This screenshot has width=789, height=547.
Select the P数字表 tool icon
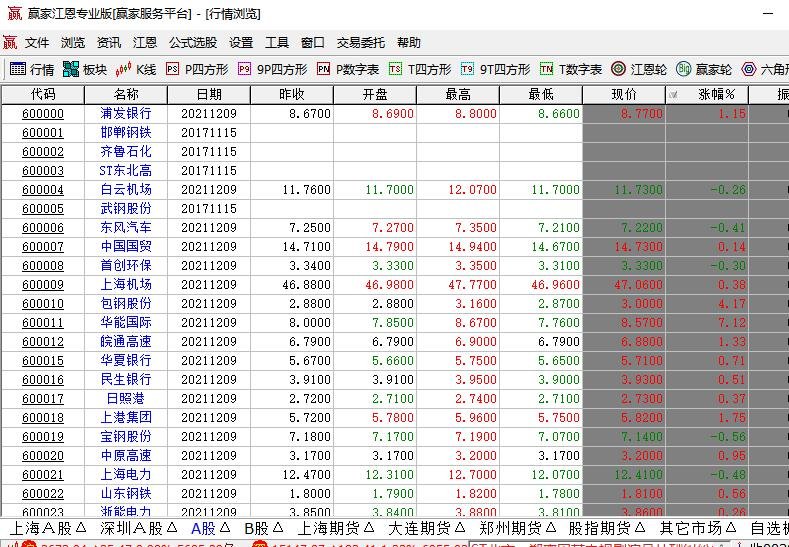324,69
